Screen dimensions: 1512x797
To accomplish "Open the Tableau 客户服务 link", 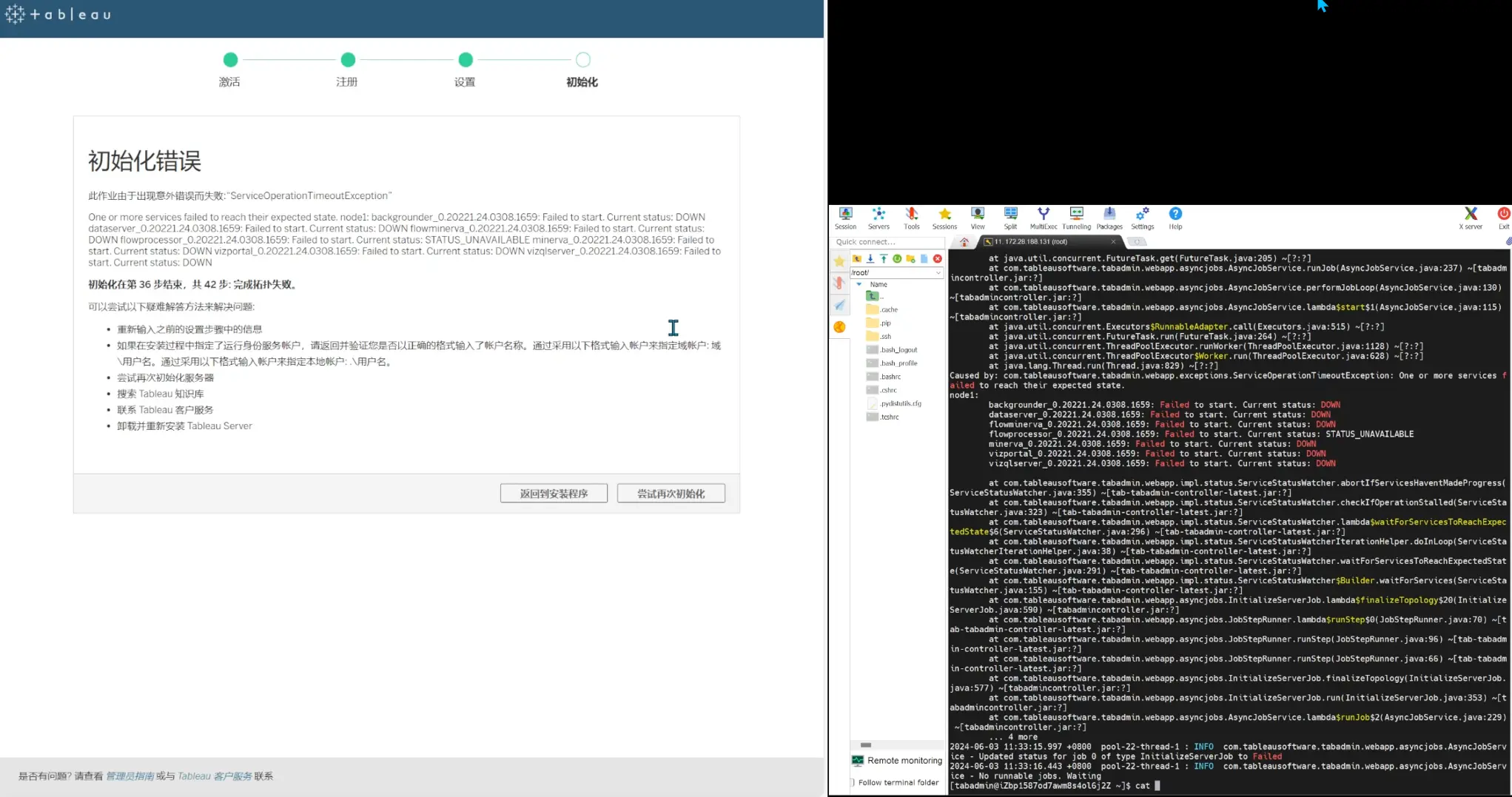I will (x=215, y=776).
